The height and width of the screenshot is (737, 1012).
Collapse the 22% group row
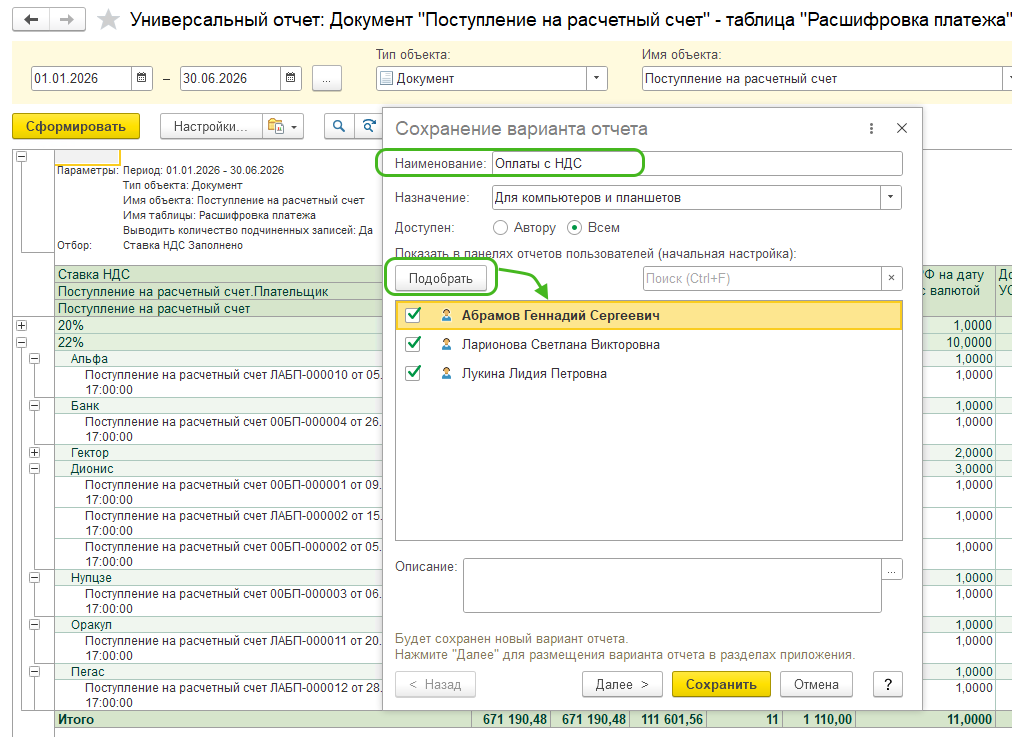(x=21, y=342)
